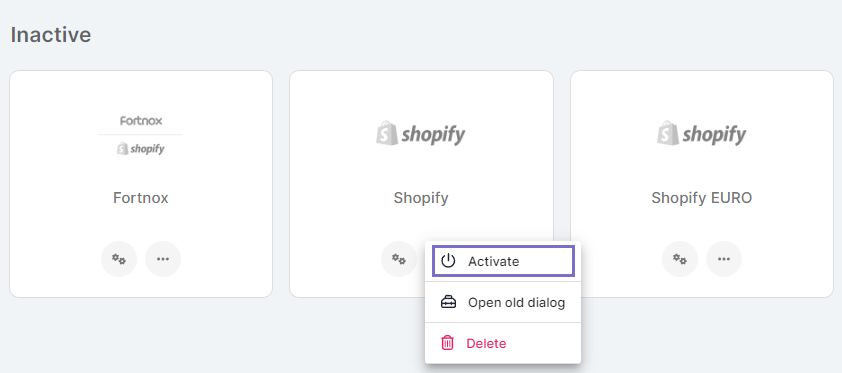Choose Open old dialog menu entry

click(x=503, y=302)
